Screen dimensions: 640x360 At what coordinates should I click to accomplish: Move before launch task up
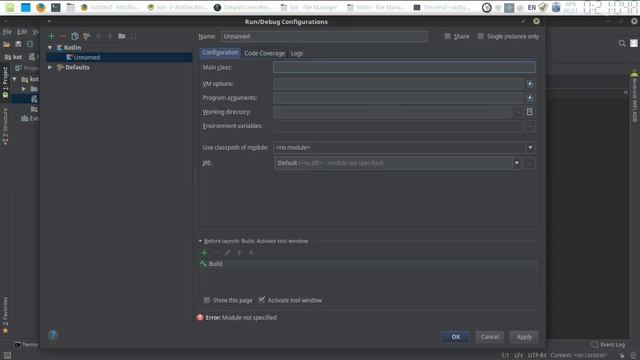pyautogui.click(x=239, y=253)
